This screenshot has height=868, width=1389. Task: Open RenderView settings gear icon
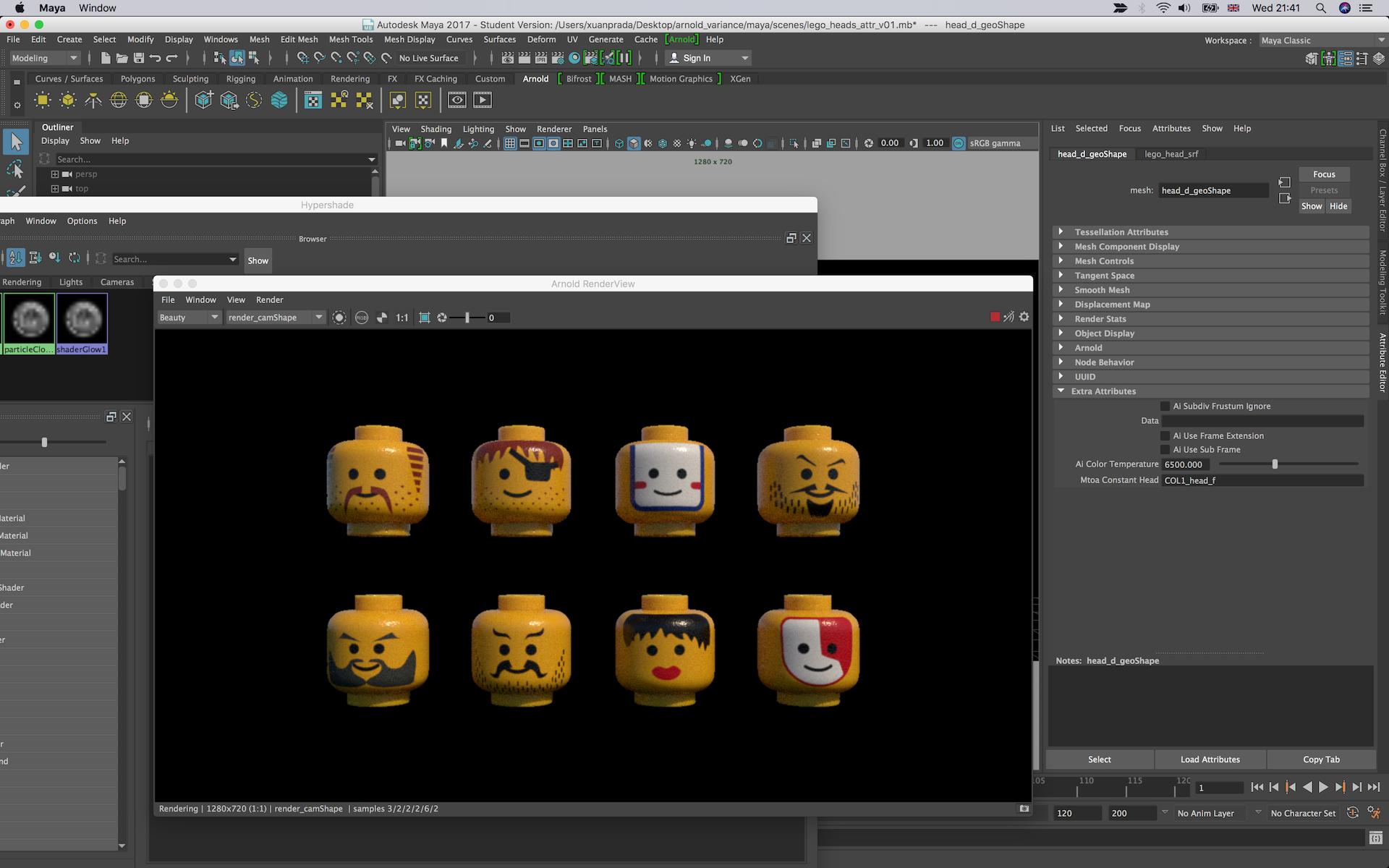(x=1024, y=317)
